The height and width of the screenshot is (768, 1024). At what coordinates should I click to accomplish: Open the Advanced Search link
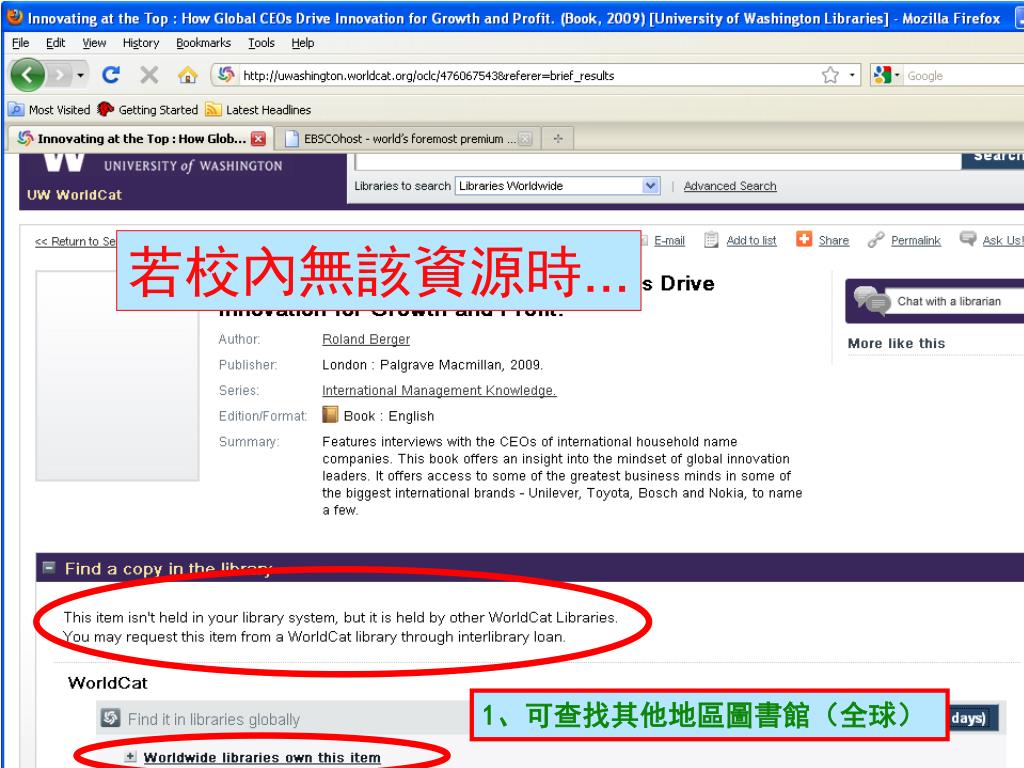(x=730, y=186)
